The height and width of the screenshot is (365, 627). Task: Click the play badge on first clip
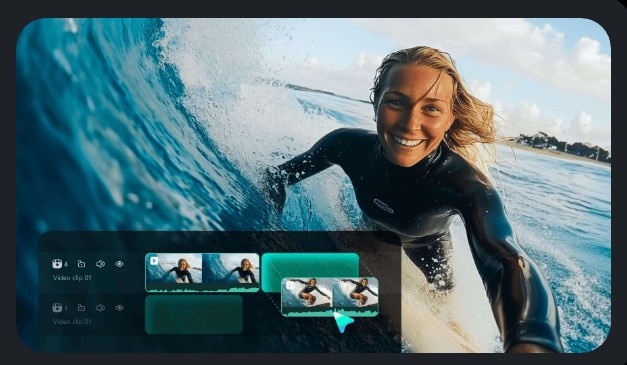point(154,261)
